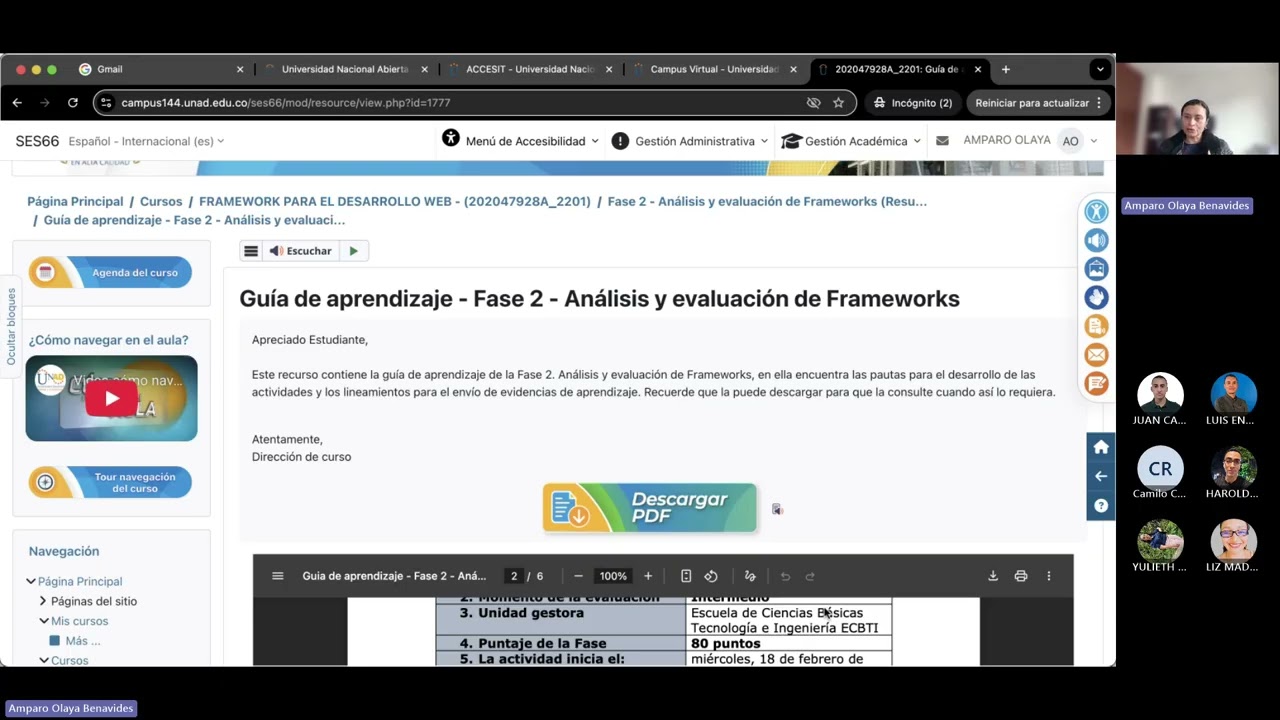The image size is (1280, 720).
Task: Collapse the Cursos tree node
Action: click(x=44, y=660)
